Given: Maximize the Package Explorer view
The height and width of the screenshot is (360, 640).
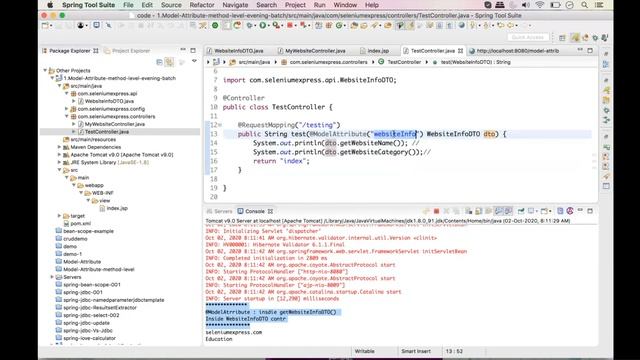Looking at the screenshot, I should [193, 51].
